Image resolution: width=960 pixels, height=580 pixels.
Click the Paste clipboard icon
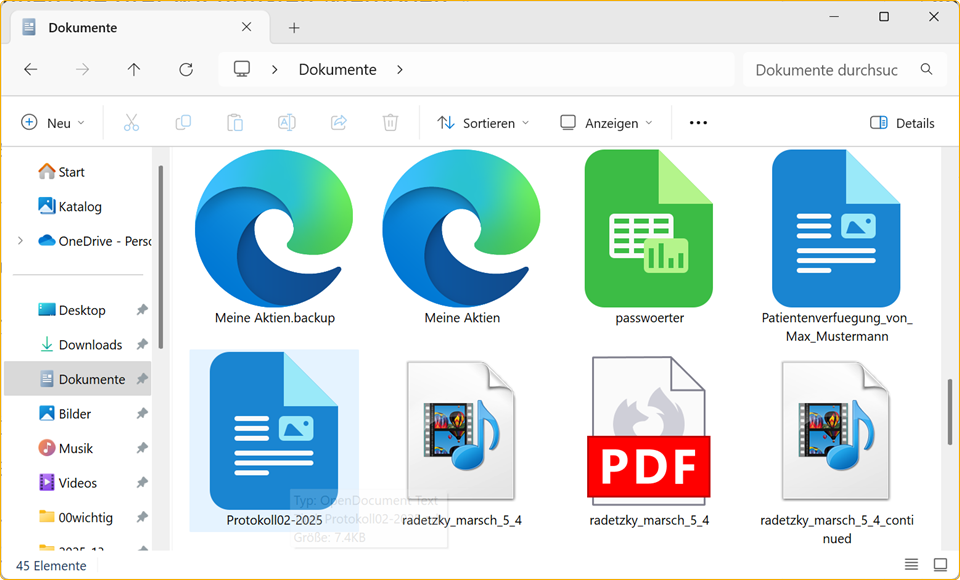point(235,123)
